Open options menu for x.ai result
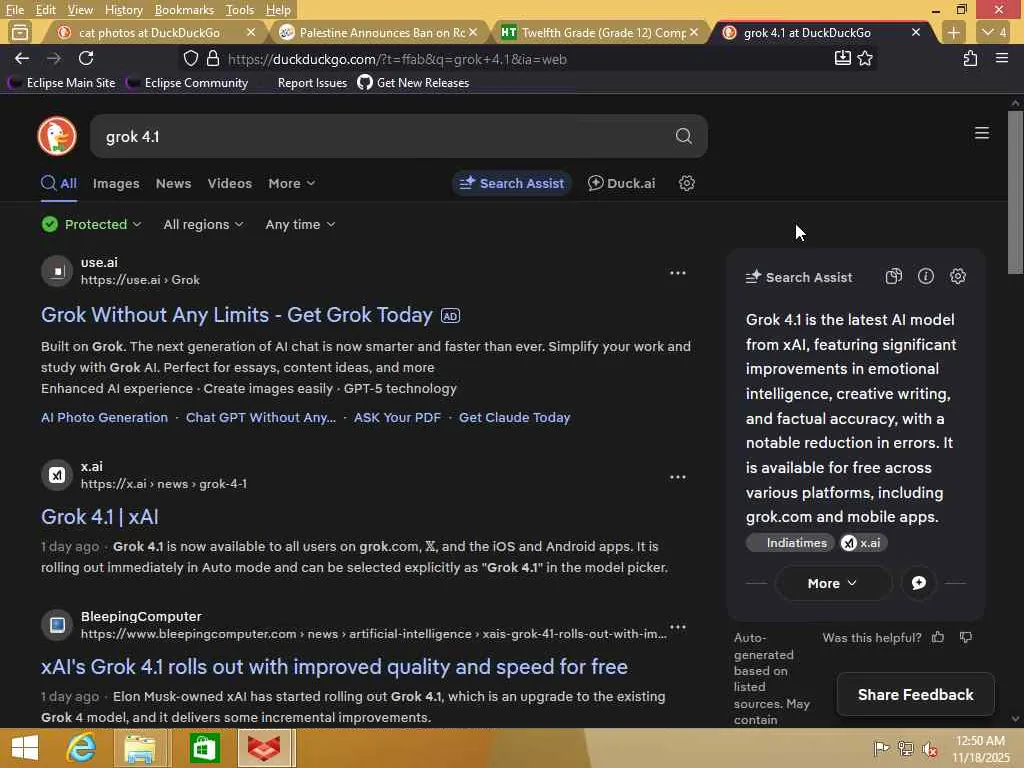1024x768 pixels. pyautogui.click(x=677, y=477)
